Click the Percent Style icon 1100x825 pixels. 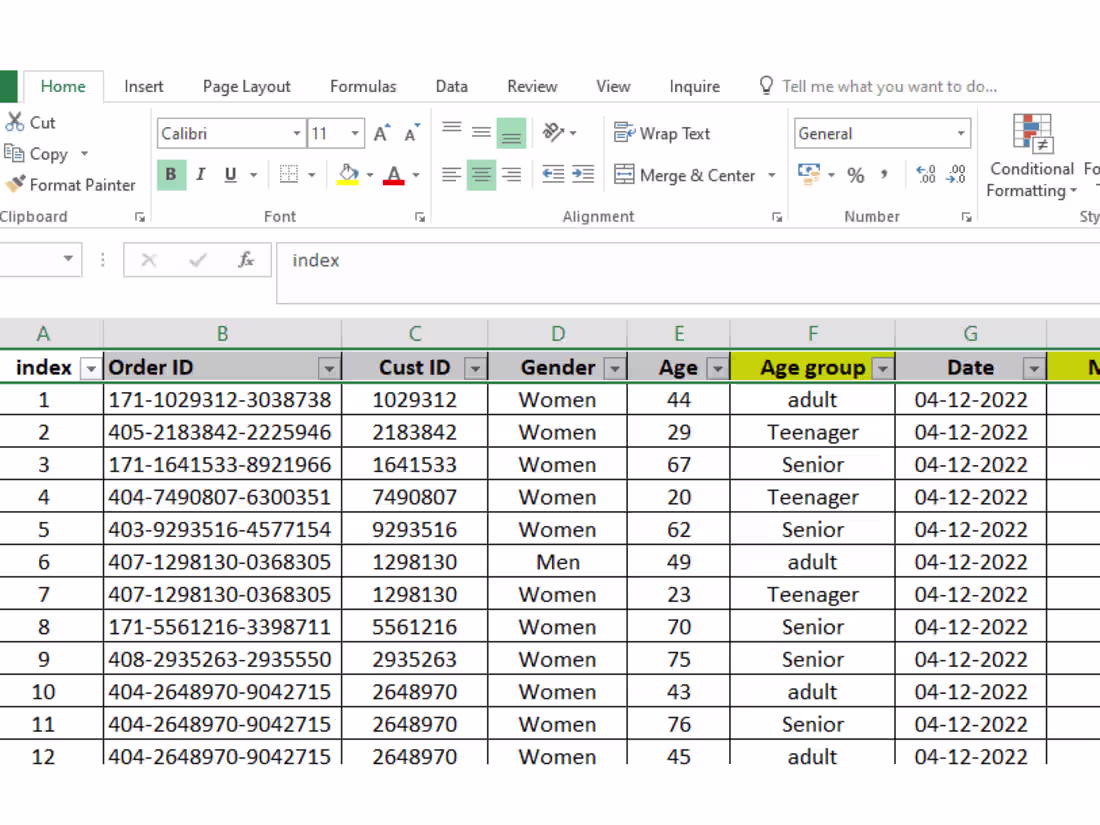pos(855,175)
